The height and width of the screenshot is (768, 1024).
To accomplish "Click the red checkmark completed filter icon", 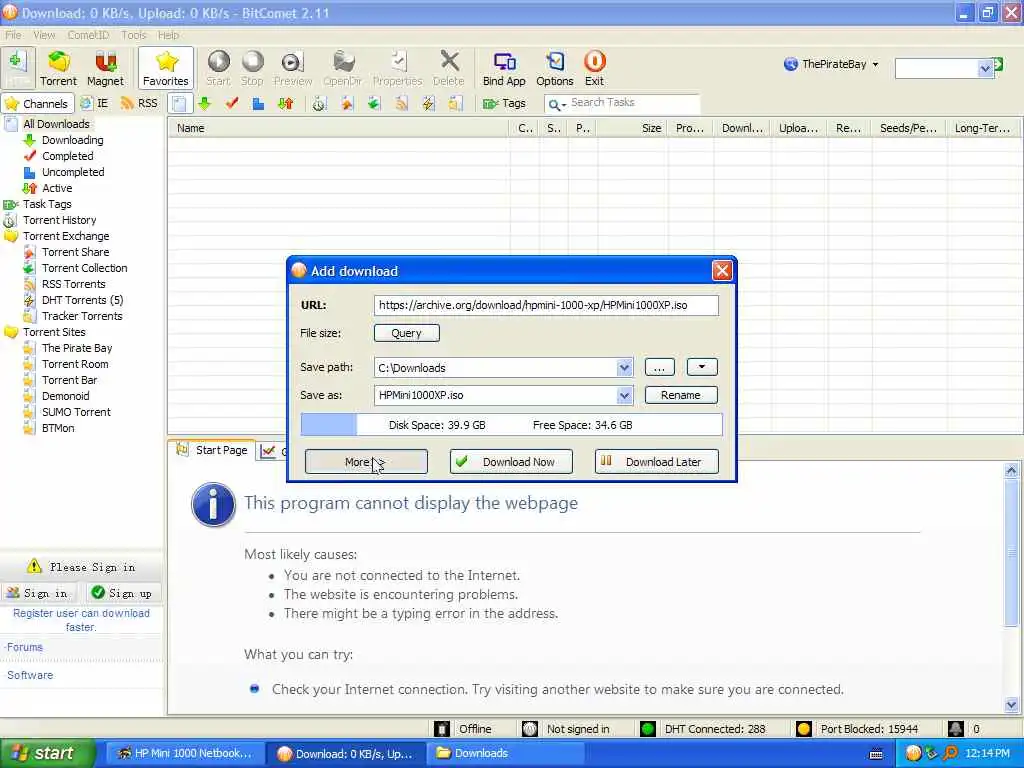I will (x=232, y=103).
